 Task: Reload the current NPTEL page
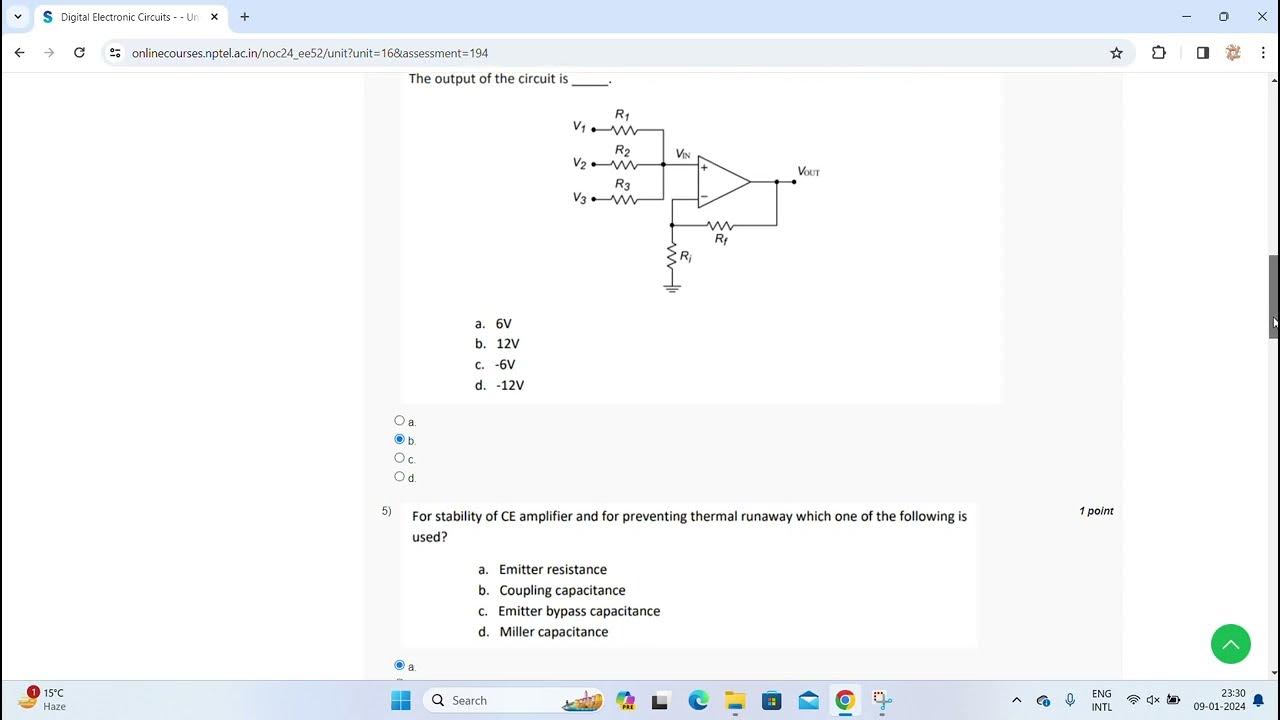point(79,53)
